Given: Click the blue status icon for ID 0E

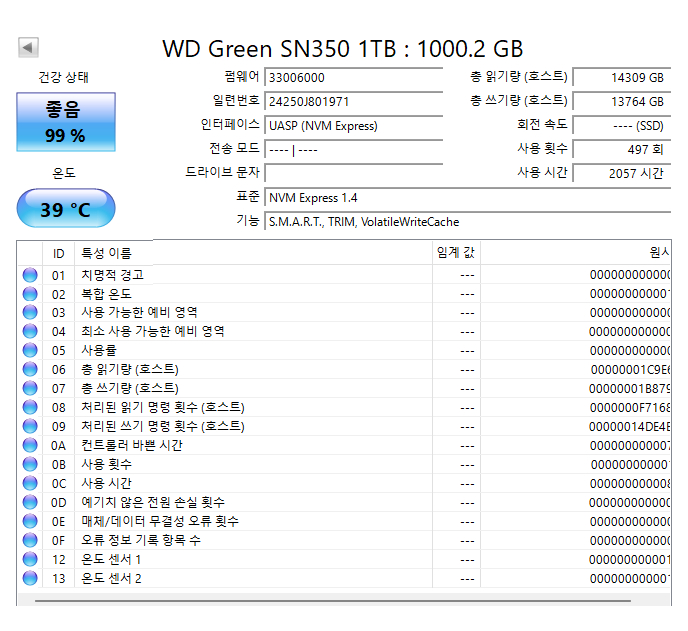Looking at the screenshot, I should pos(30,521).
